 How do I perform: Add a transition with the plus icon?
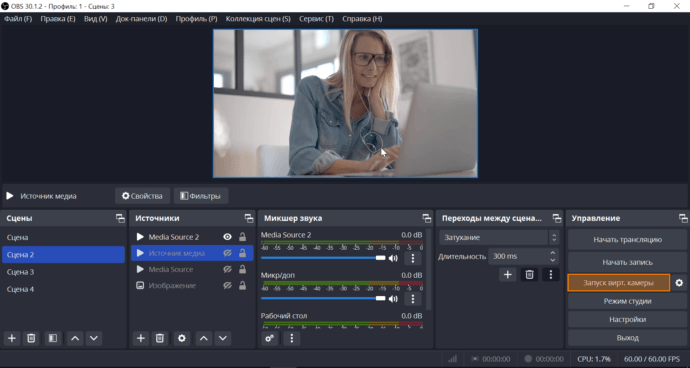click(507, 274)
